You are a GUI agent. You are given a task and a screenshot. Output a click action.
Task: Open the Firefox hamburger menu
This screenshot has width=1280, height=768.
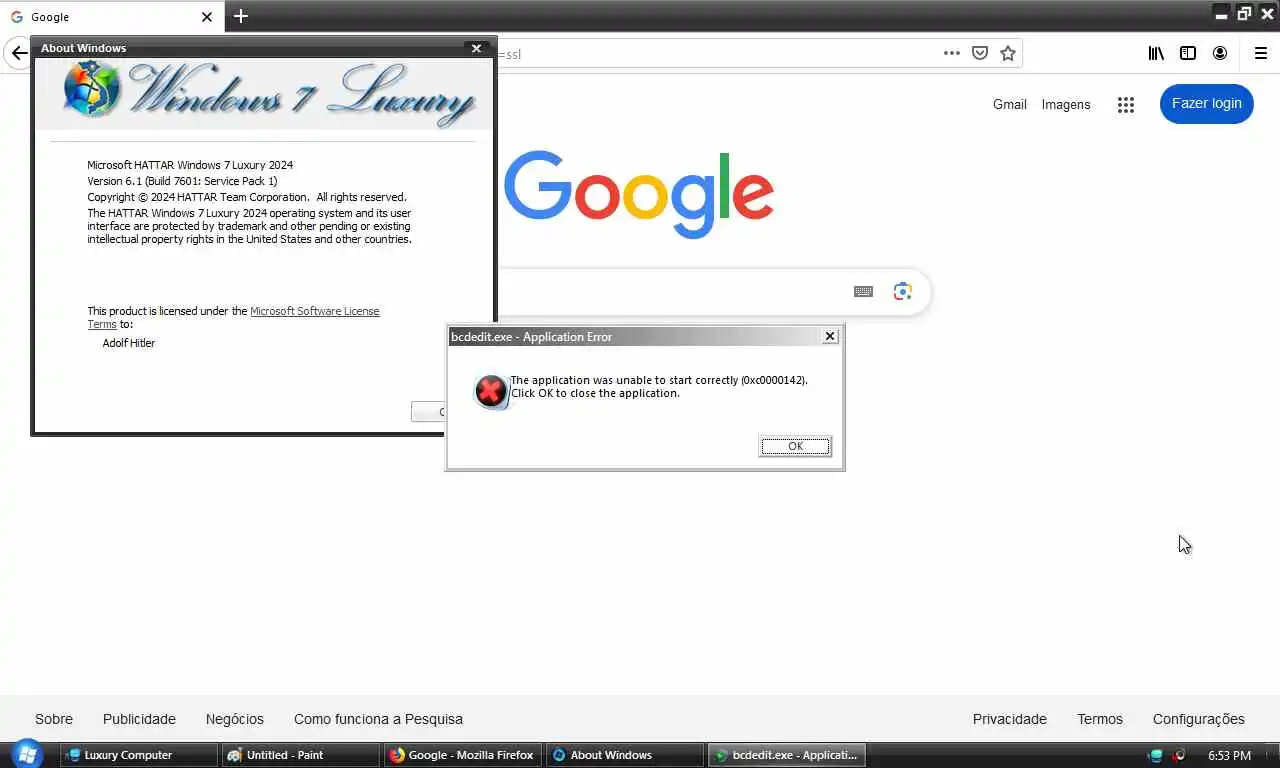(1260, 53)
